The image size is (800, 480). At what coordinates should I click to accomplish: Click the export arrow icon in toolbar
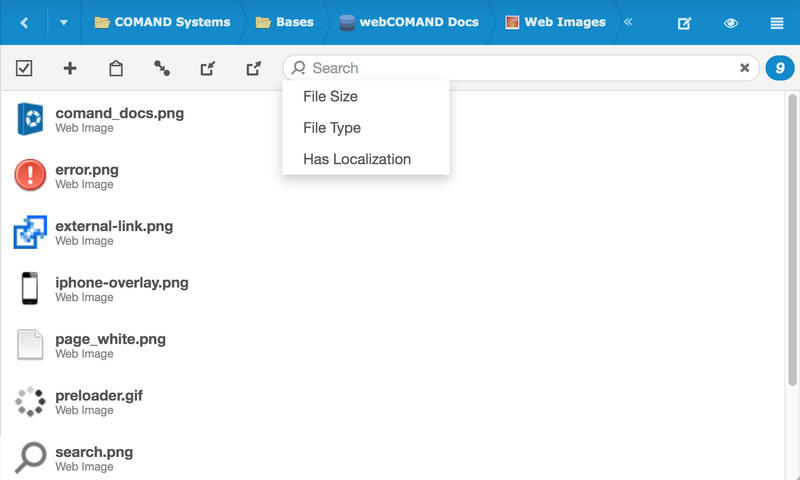[x=253, y=68]
